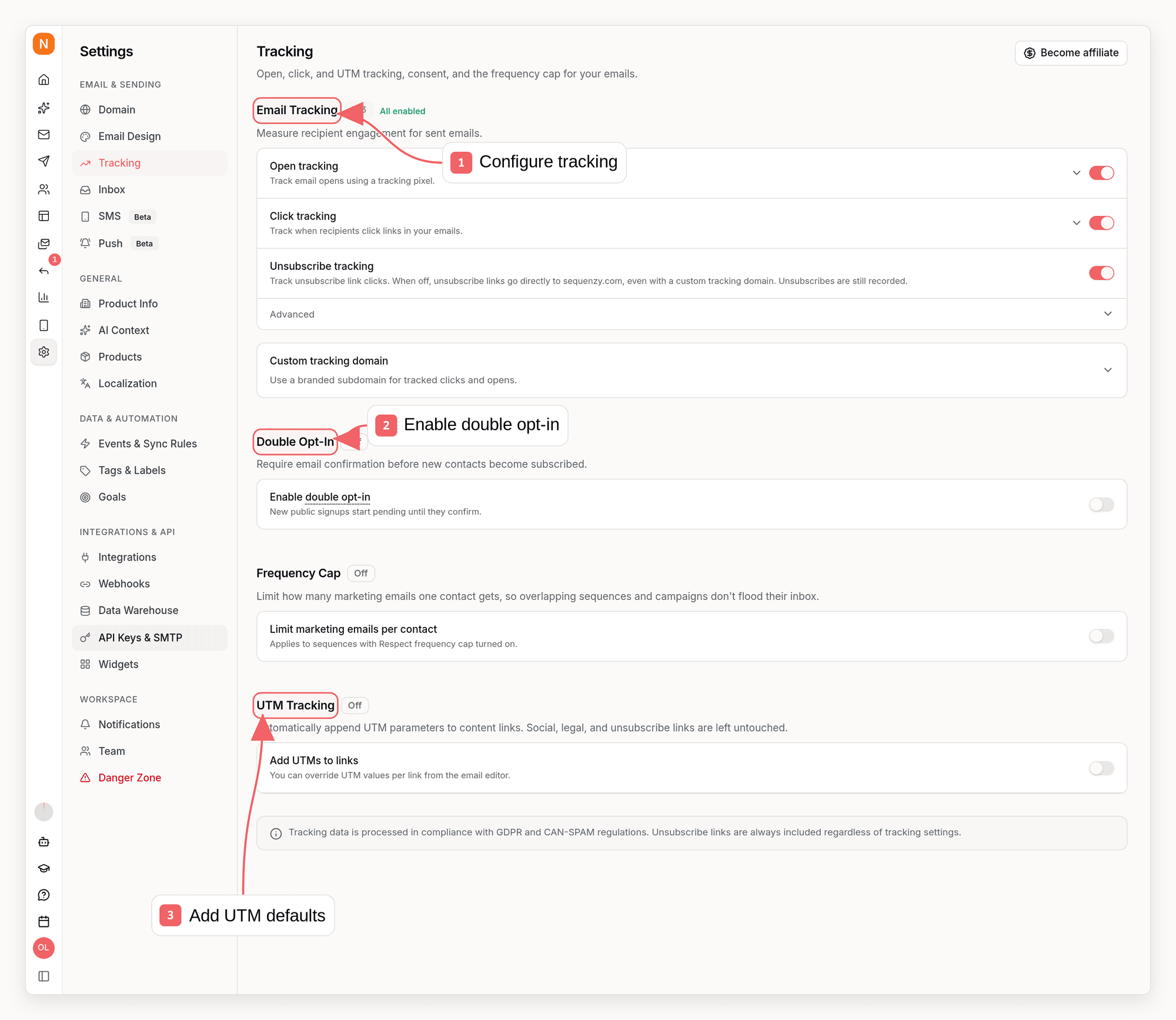This screenshot has height=1020, width=1176.
Task: Open the mobile device icon in the rail
Action: tap(44, 325)
